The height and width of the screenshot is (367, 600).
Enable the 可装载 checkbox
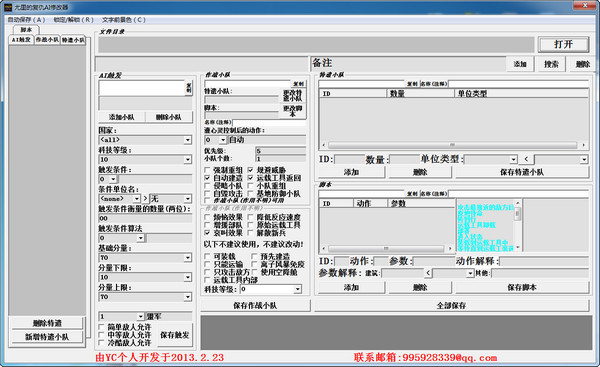click(x=207, y=256)
